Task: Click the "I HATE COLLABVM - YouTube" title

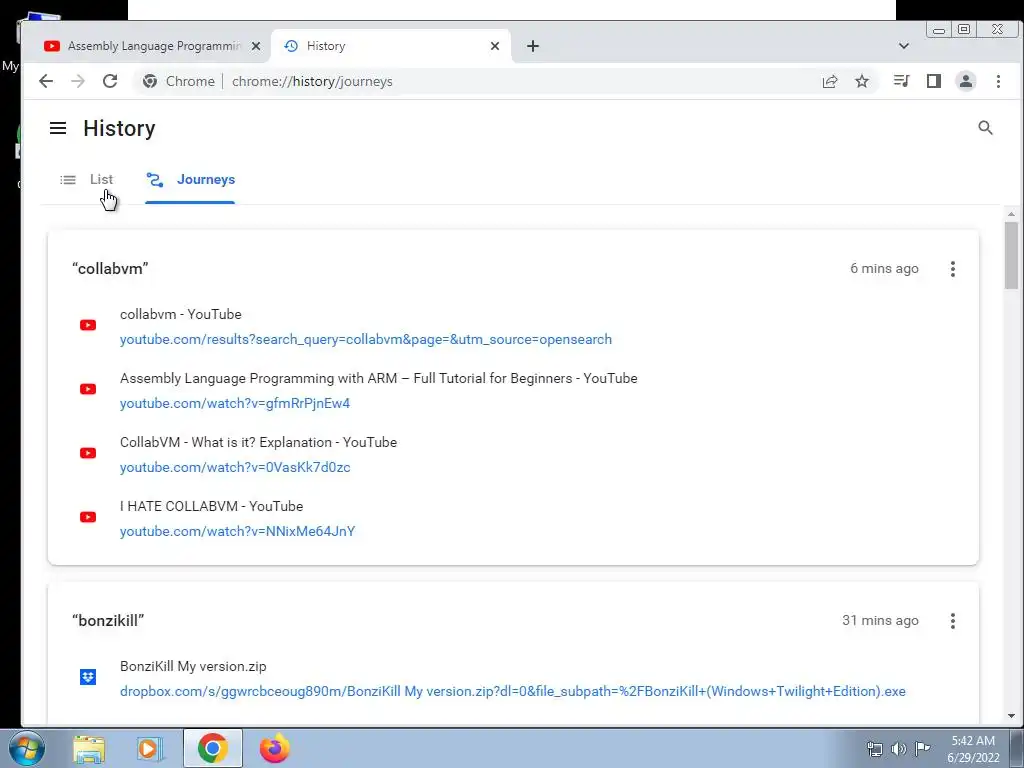Action: (x=212, y=506)
